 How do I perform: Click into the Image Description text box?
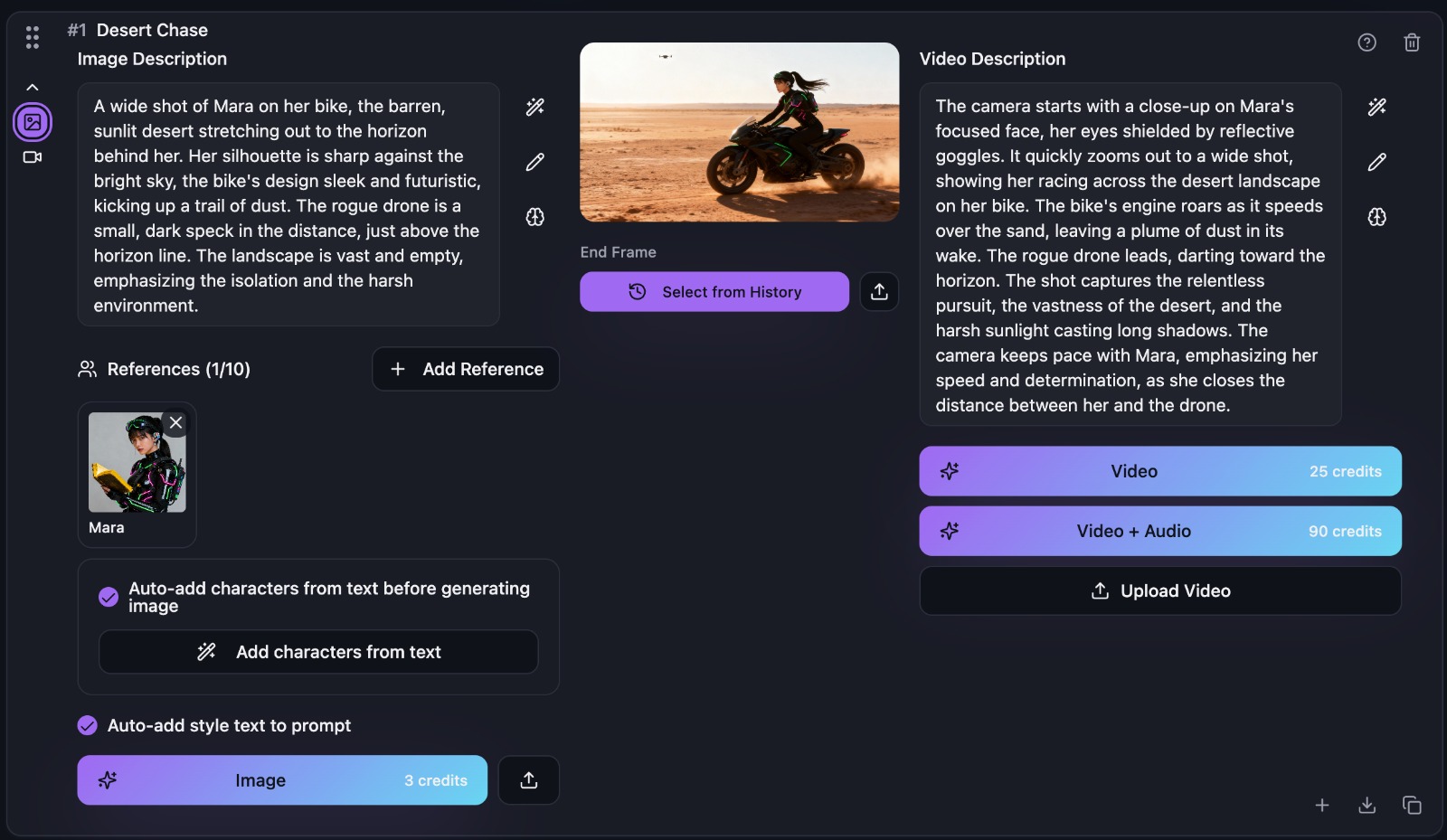[x=288, y=204]
